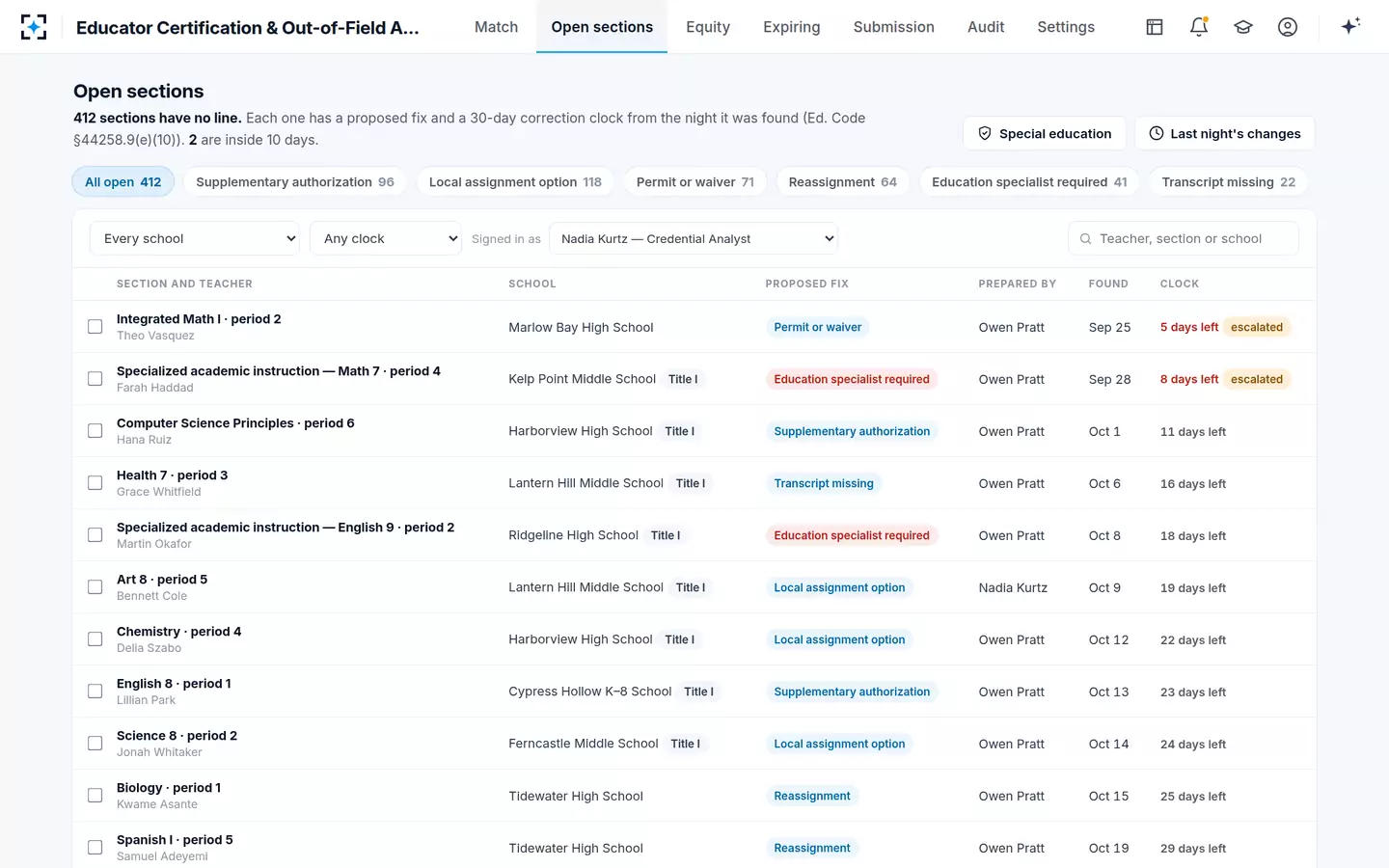This screenshot has width=1389, height=868.
Task: Select the All open 412 filter
Action: 123,182
